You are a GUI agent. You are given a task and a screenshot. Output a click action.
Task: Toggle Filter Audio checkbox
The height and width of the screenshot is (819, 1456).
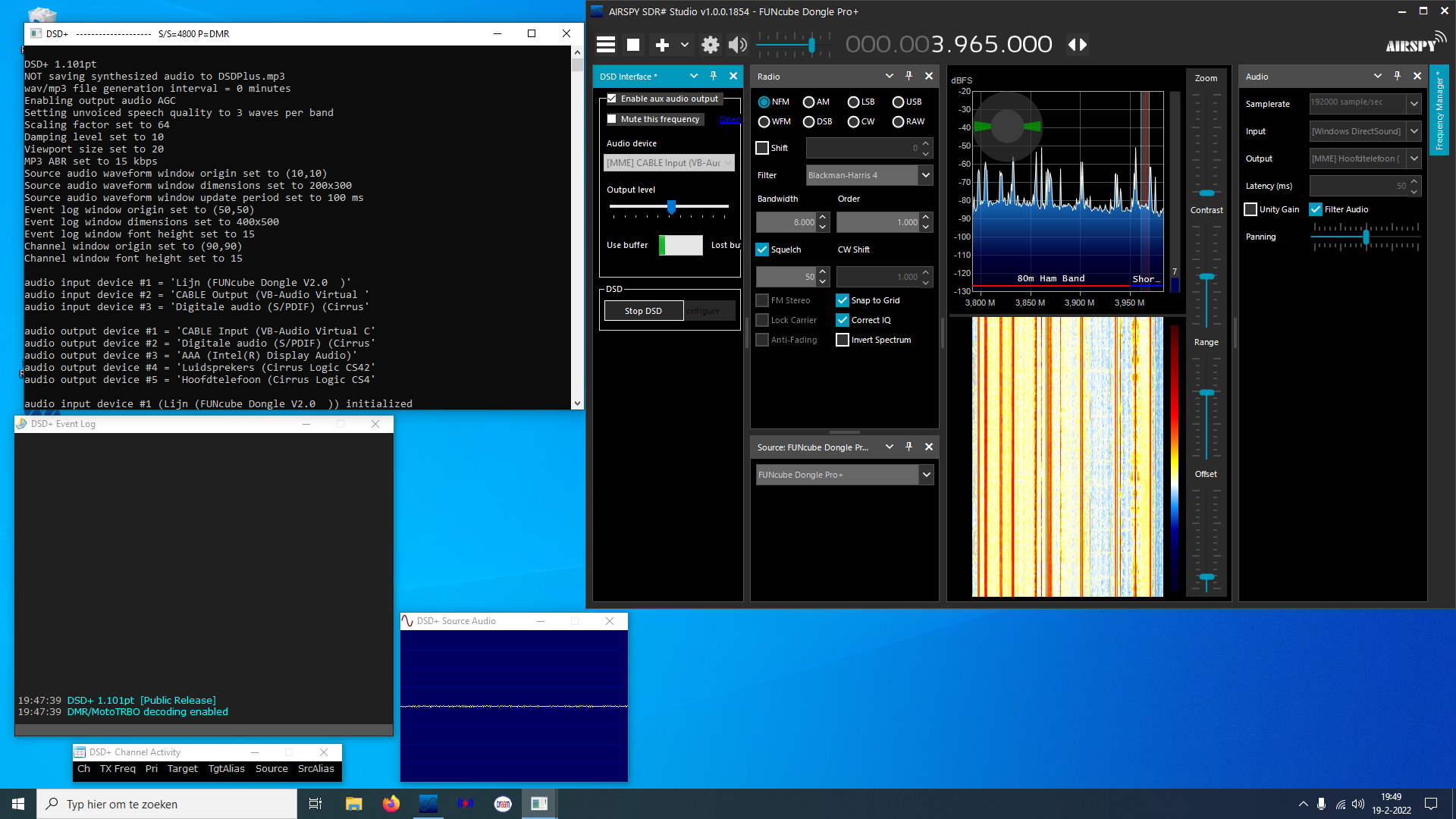pyautogui.click(x=1316, y=209)
